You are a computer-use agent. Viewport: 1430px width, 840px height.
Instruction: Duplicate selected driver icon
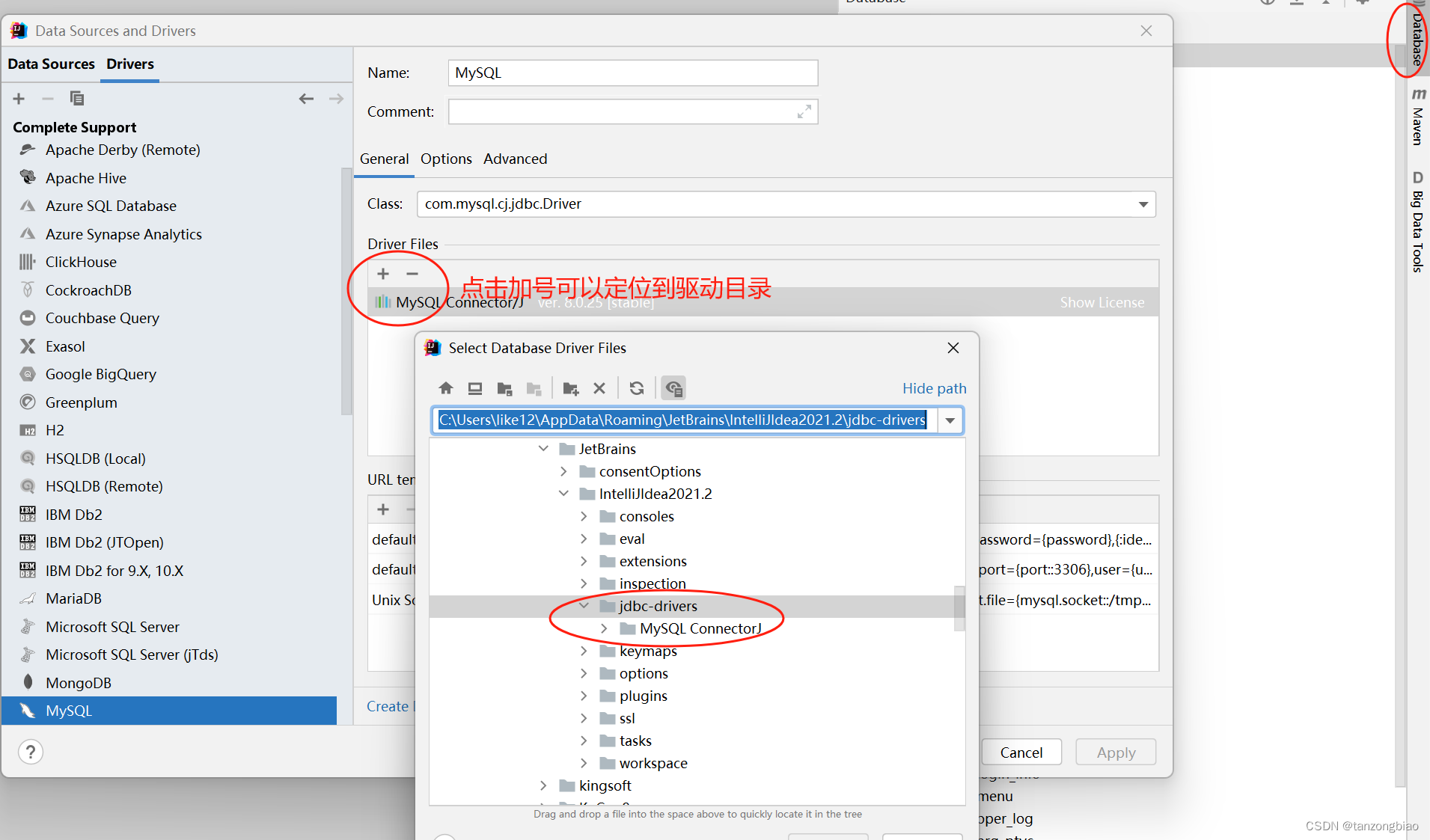(76, 99)
